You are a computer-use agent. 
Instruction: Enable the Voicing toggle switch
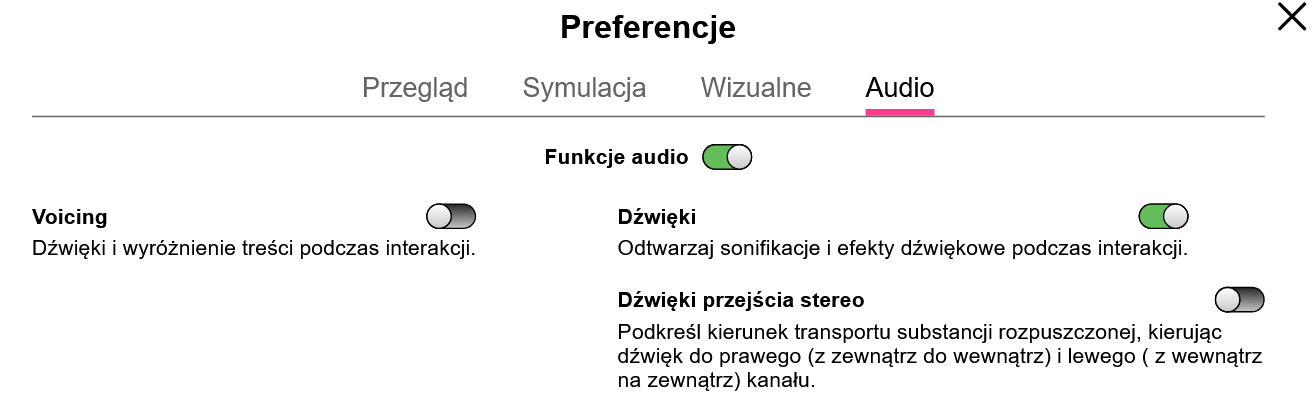[x=451, y=216]
